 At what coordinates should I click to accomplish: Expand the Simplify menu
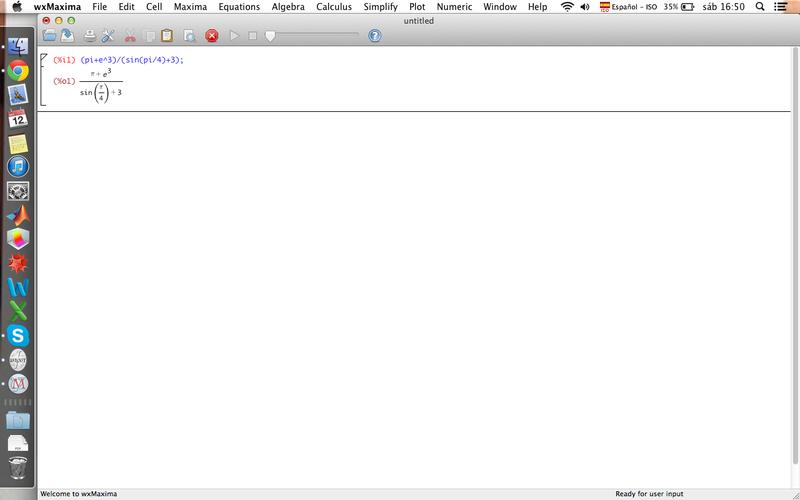pyautogui.click(x=380, y=7)
